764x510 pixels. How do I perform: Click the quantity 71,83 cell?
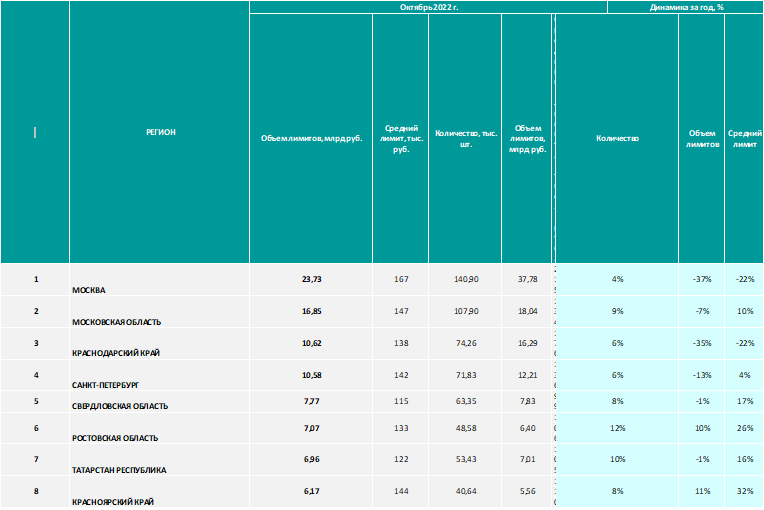465,375
